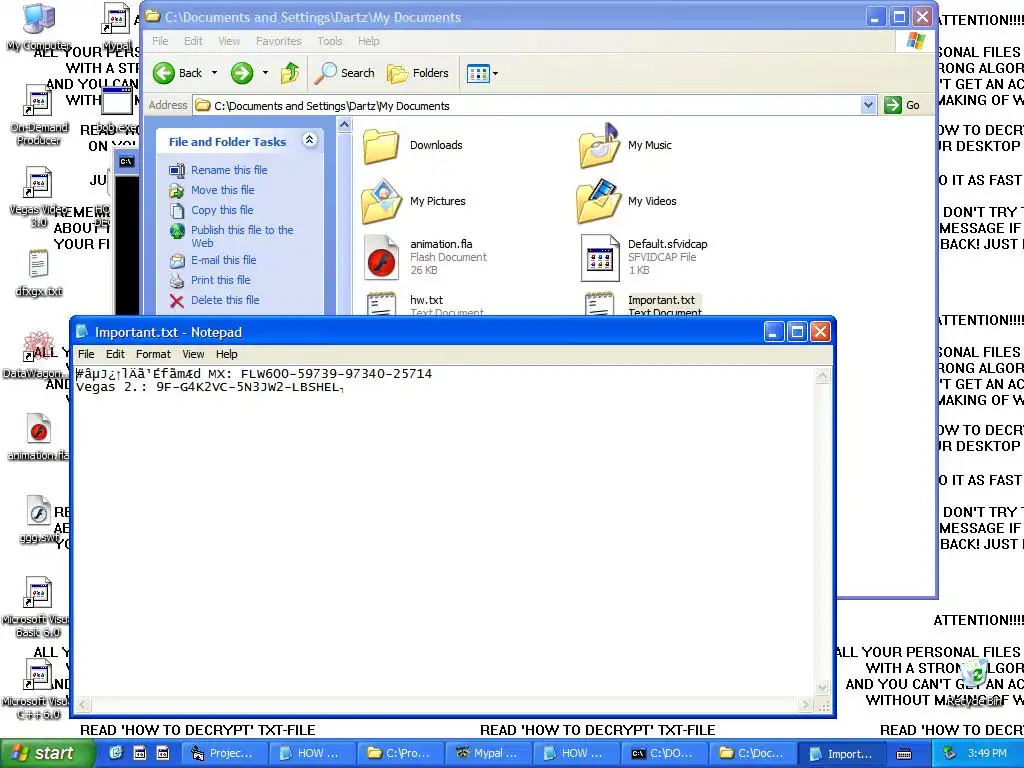1024x768 pixels.
Task: Click Rename this file link
Action: click(229, 170)
